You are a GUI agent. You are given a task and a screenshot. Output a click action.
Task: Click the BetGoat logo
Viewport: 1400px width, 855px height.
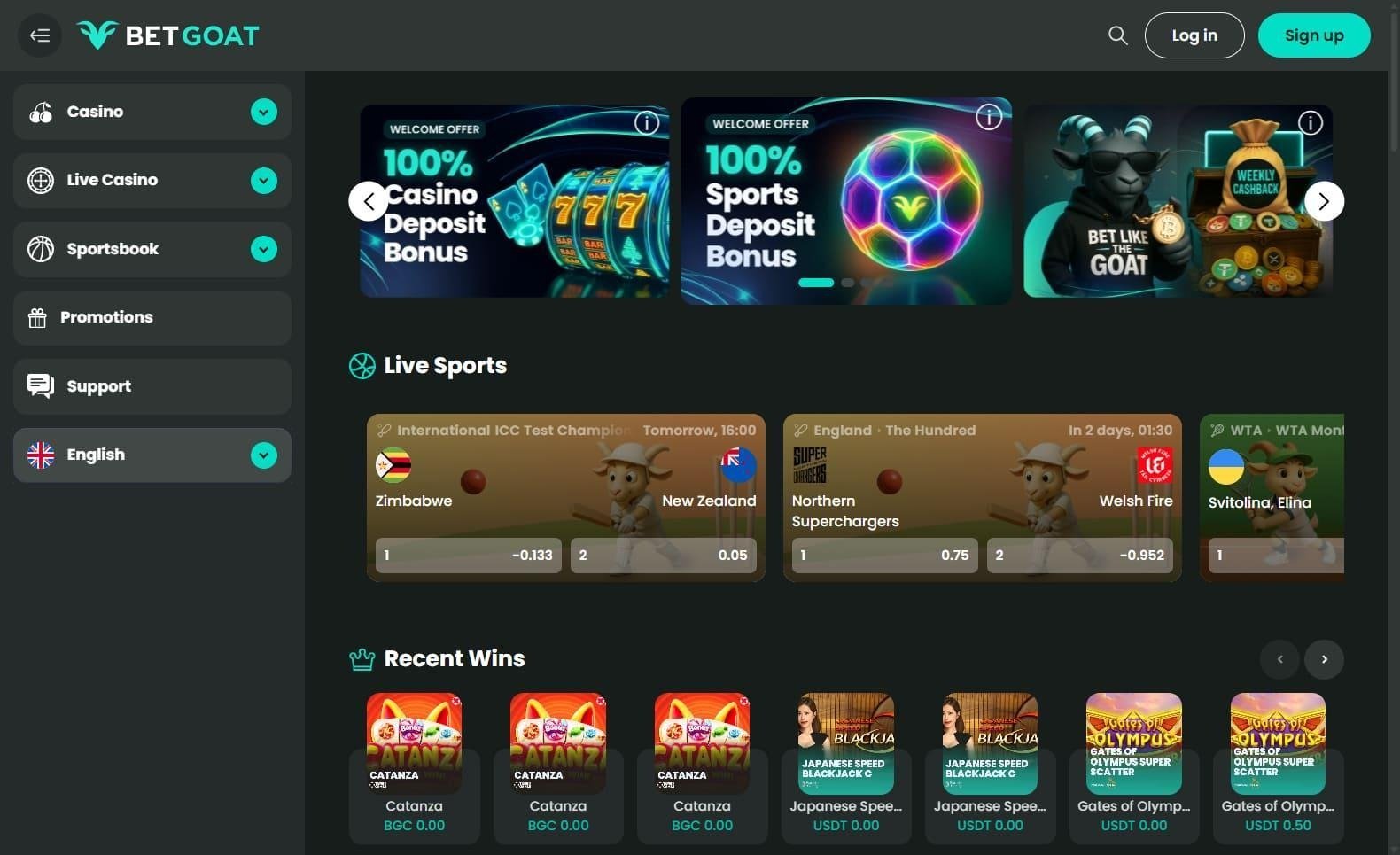click(x=168, y=35)
